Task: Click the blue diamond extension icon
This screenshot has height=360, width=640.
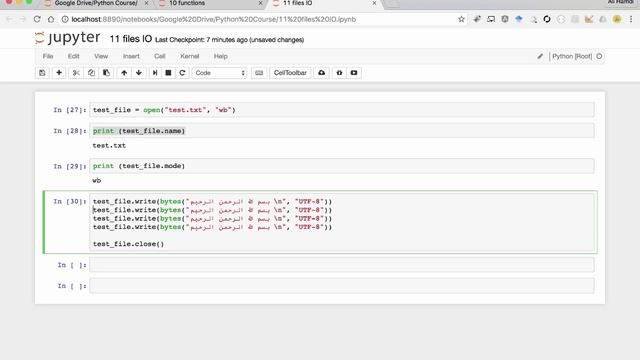Action: point(519,19)
